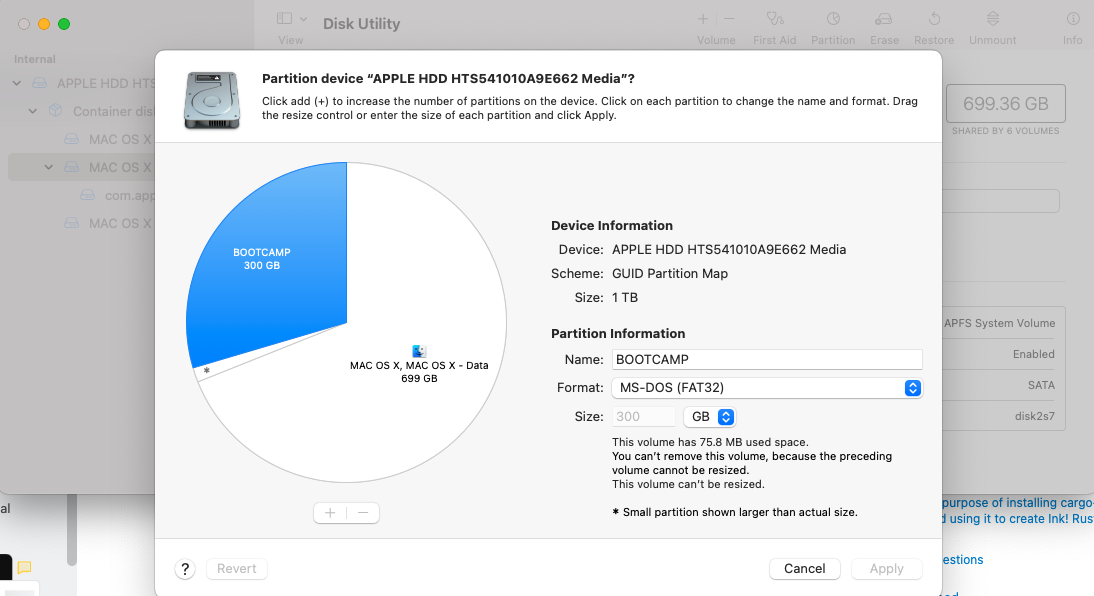Click the SATA connection value
This screenshot has width=1094, height=596.
[1041, 385]
